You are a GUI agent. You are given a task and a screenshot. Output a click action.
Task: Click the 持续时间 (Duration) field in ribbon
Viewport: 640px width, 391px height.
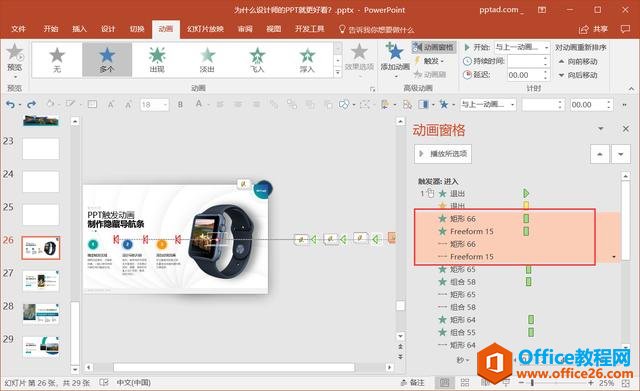point(525,61)
